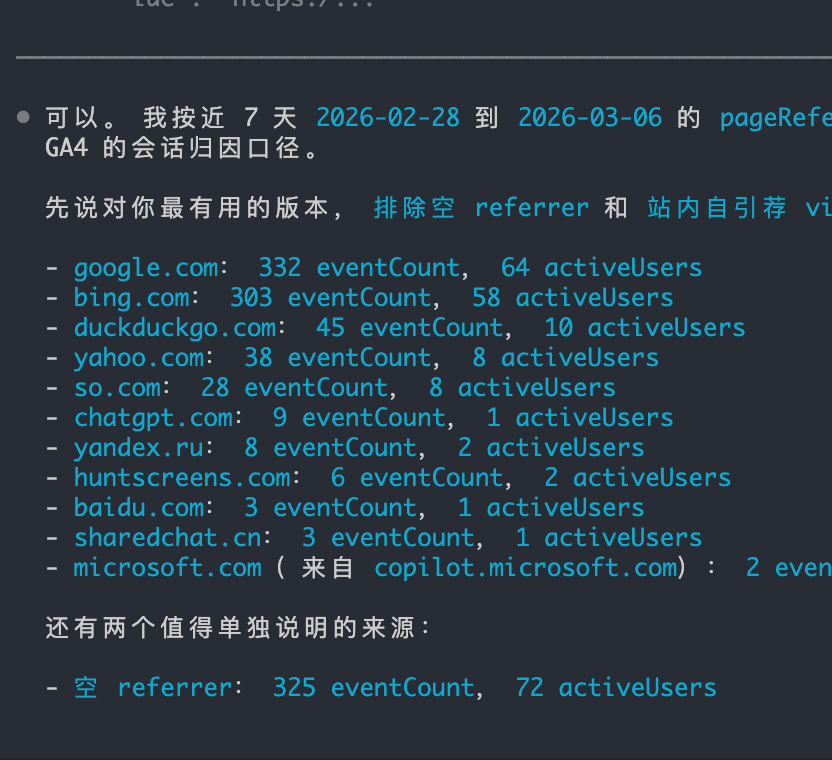Click the baidu.com referrer entry
832x760 pixels.
coord(139,508)
